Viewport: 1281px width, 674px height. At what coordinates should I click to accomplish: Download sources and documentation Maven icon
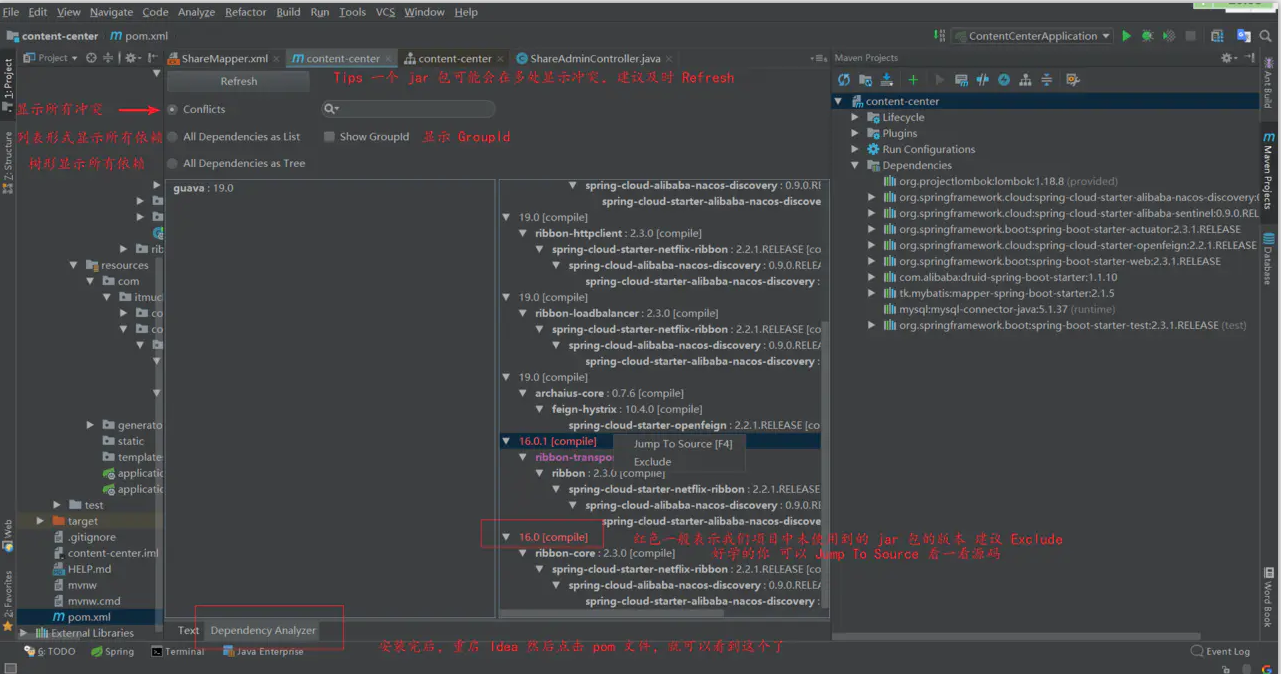pyautogui.click(x=886, y=80)
